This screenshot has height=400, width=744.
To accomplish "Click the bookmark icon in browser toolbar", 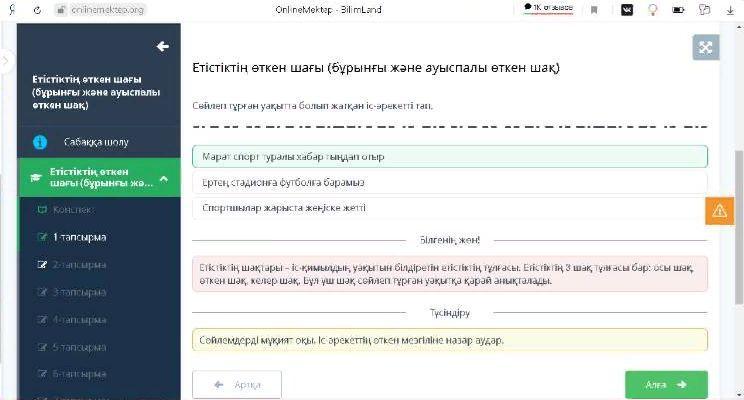I will (594, 9).
